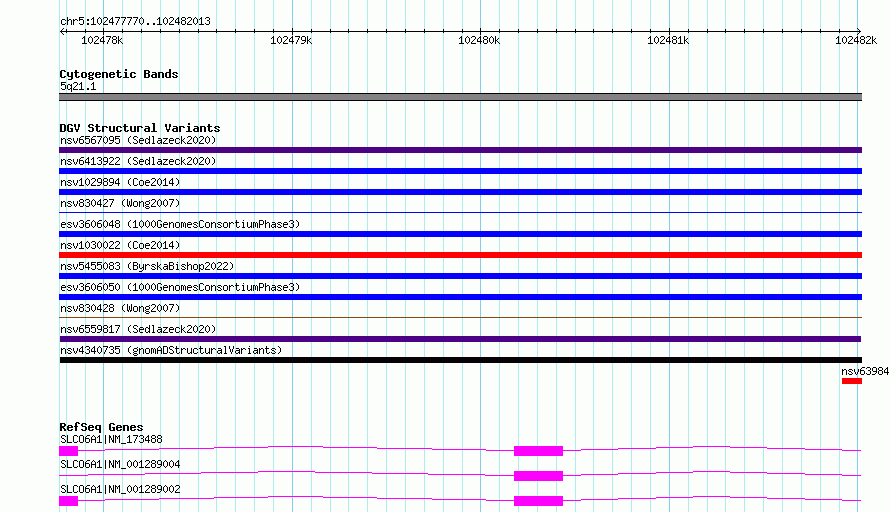Image resolution: width=890 pixels, height=512 pixels.
Task: Click the thin blue line for nsv830427
Action: pyautogui.click(x=460, y=212)
